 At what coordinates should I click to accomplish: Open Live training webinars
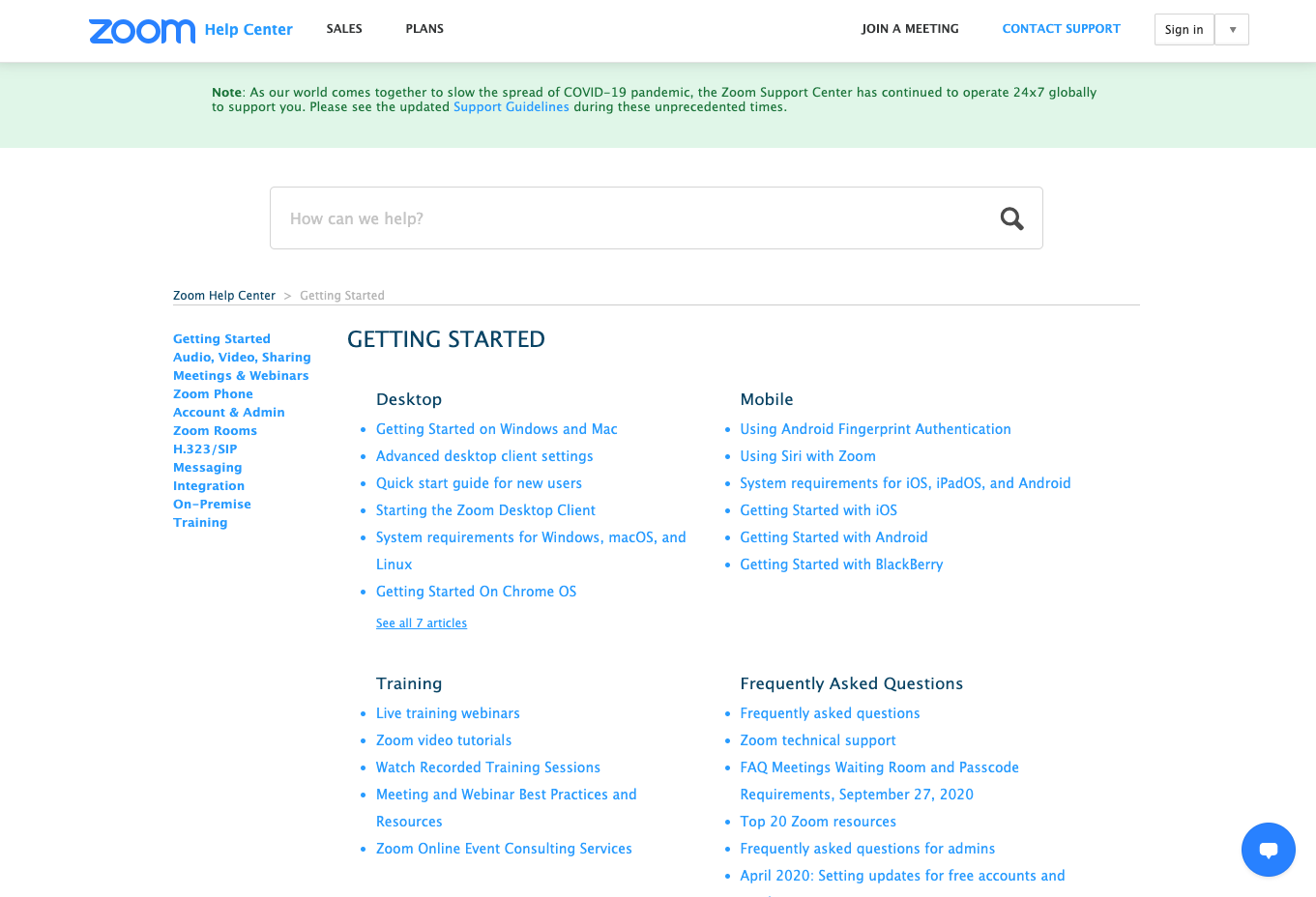(448, 713)
